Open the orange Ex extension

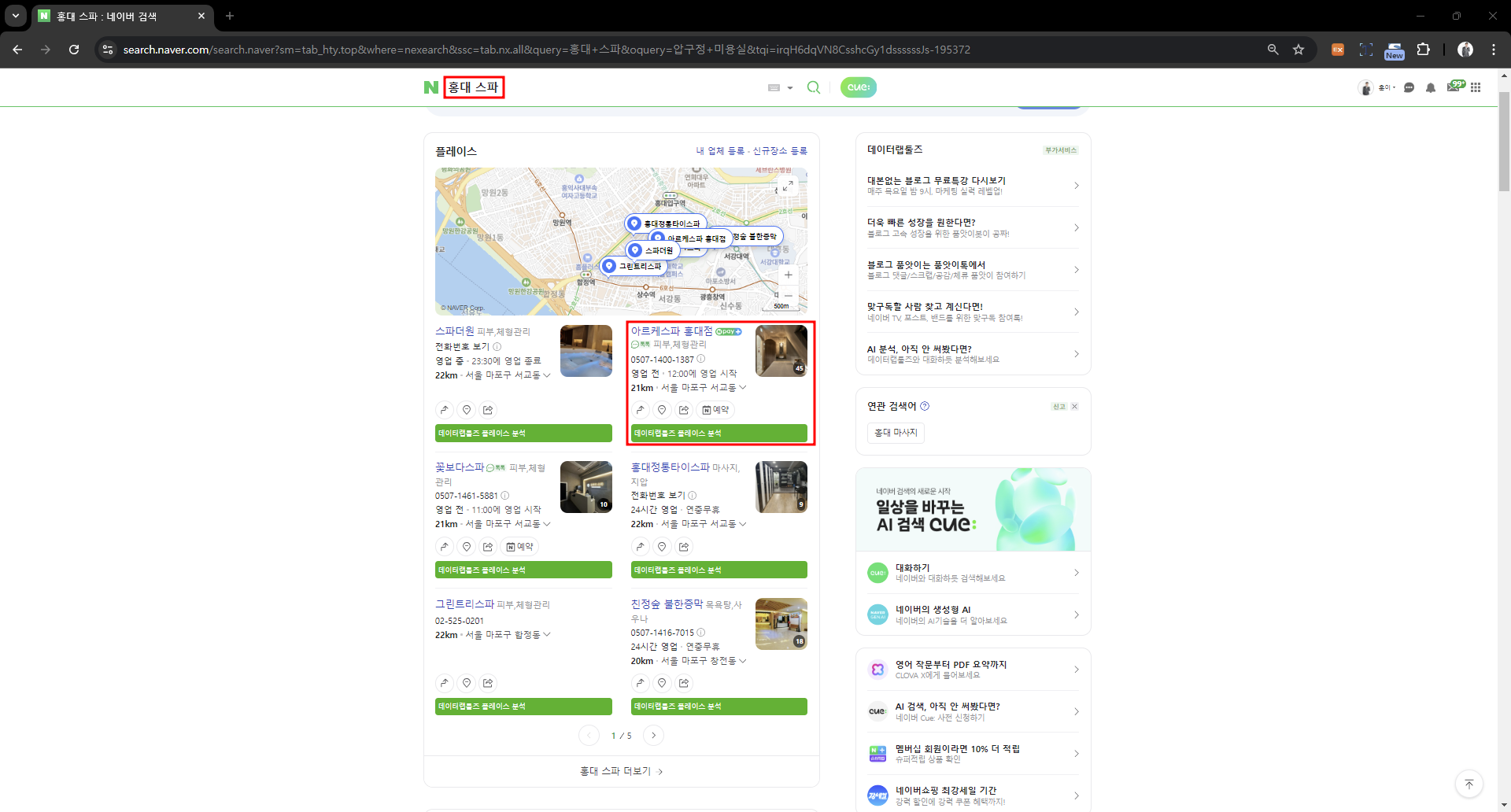pyautogui.click(x=1337, y=50)
